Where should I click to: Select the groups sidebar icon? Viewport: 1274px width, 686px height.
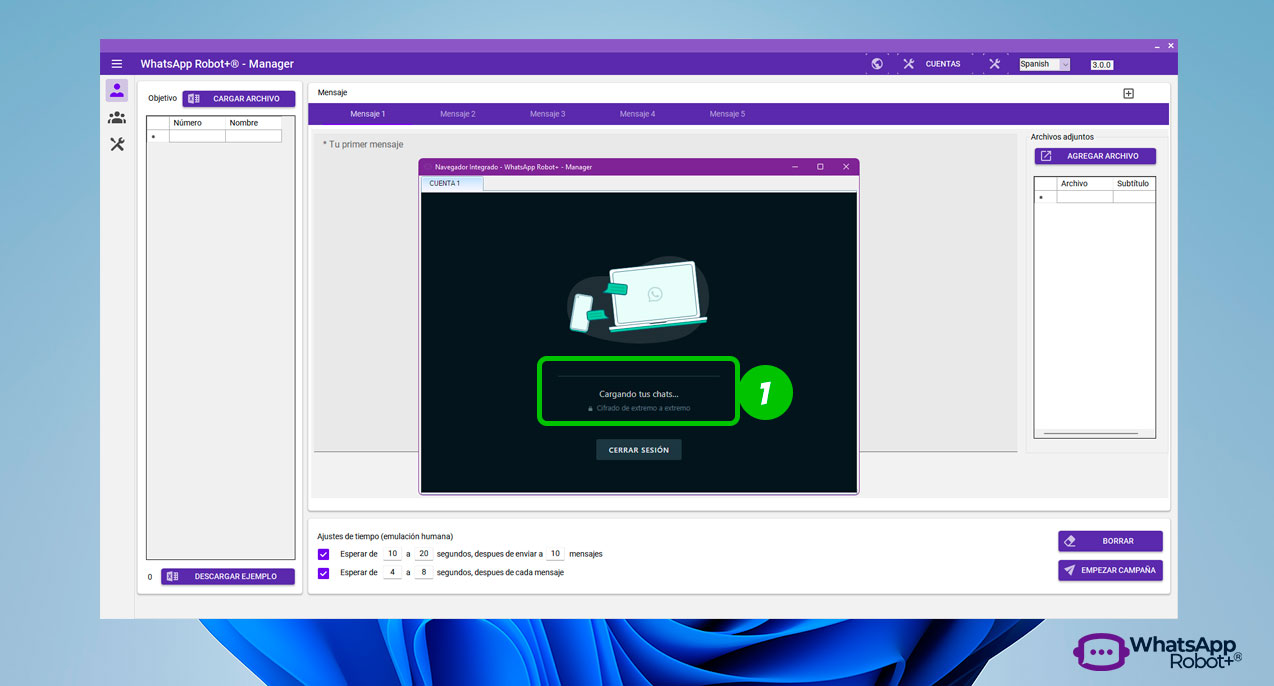click(x=117, y=118)
